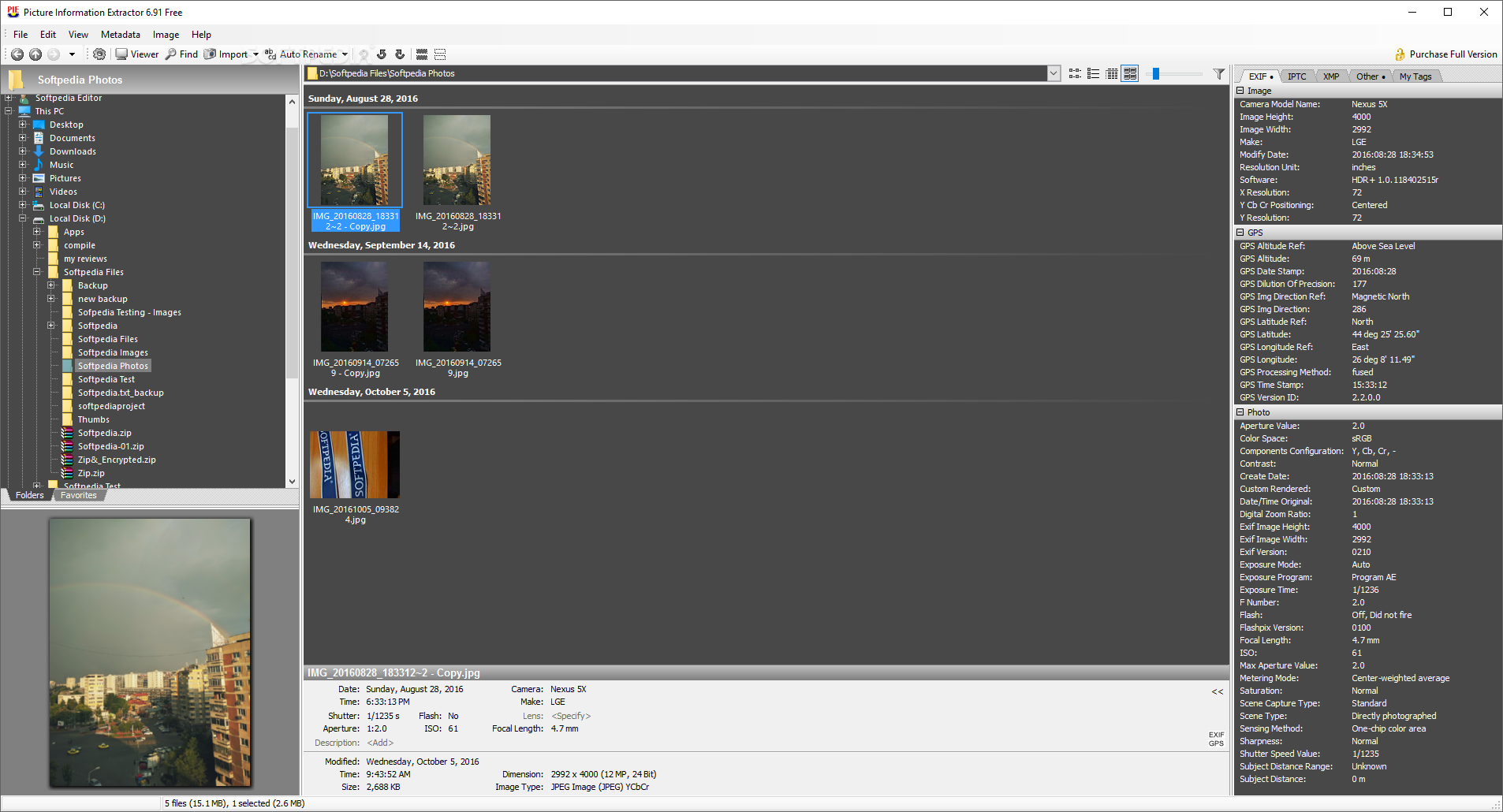
Task: Open the File menu
Action: (x=21, y=35)
